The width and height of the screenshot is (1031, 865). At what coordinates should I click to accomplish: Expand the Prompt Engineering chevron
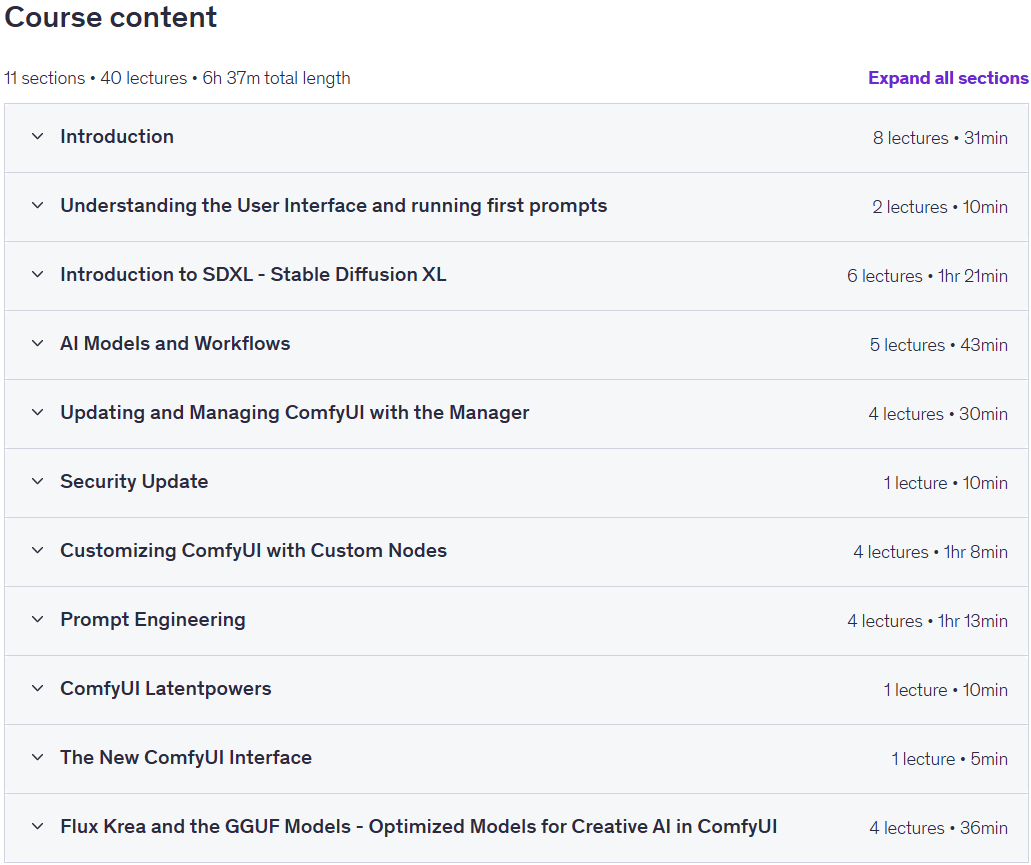tap(37, 620)
